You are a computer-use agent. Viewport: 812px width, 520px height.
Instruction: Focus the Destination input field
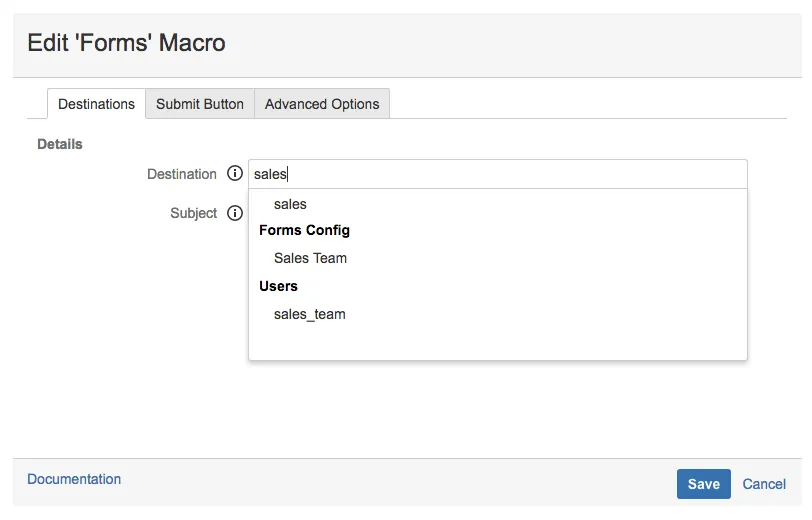[x=498, y=174]
